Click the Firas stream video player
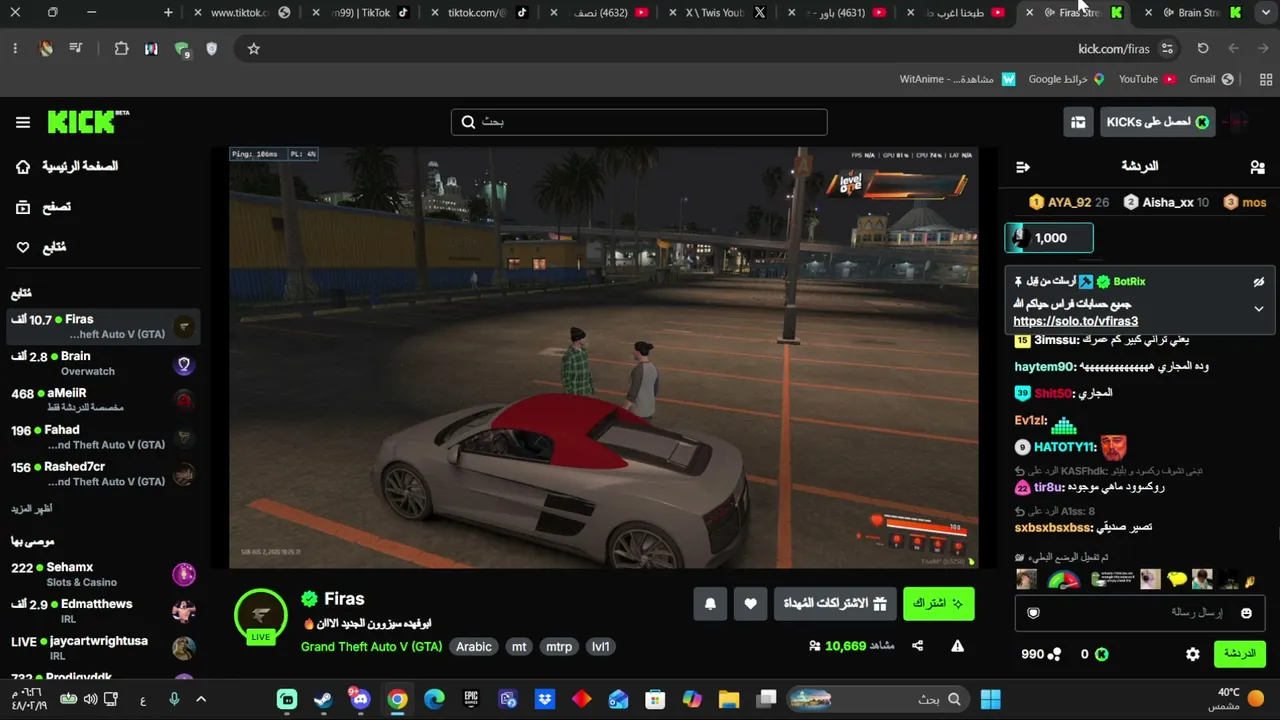1280x720 pixels. [604, 358]
